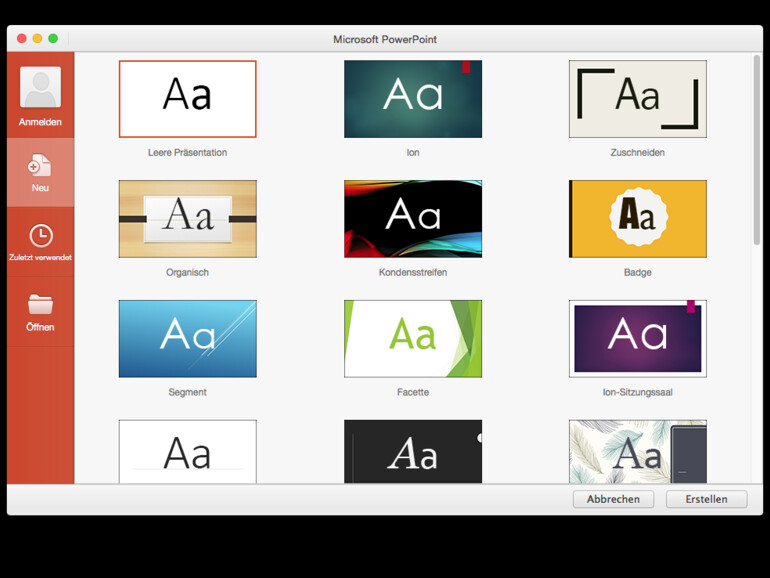The height and width of the screenshot is (578, 770).
Task: Select the Neu document icon
Action: click(40, 165)
